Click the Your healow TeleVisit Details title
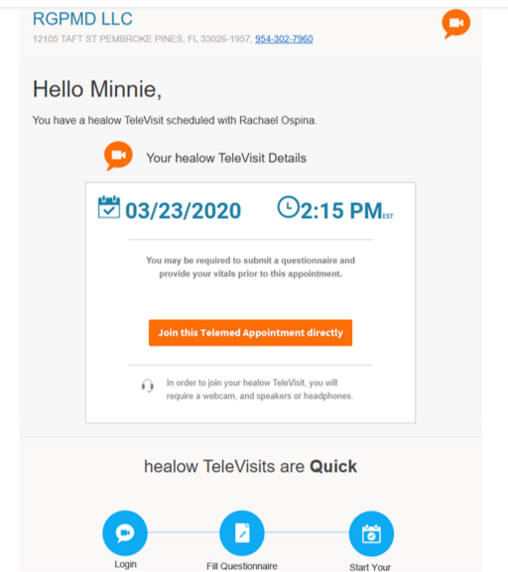Image resolution: width=508 pixels, height=572 pixels. tap(226, 158)
